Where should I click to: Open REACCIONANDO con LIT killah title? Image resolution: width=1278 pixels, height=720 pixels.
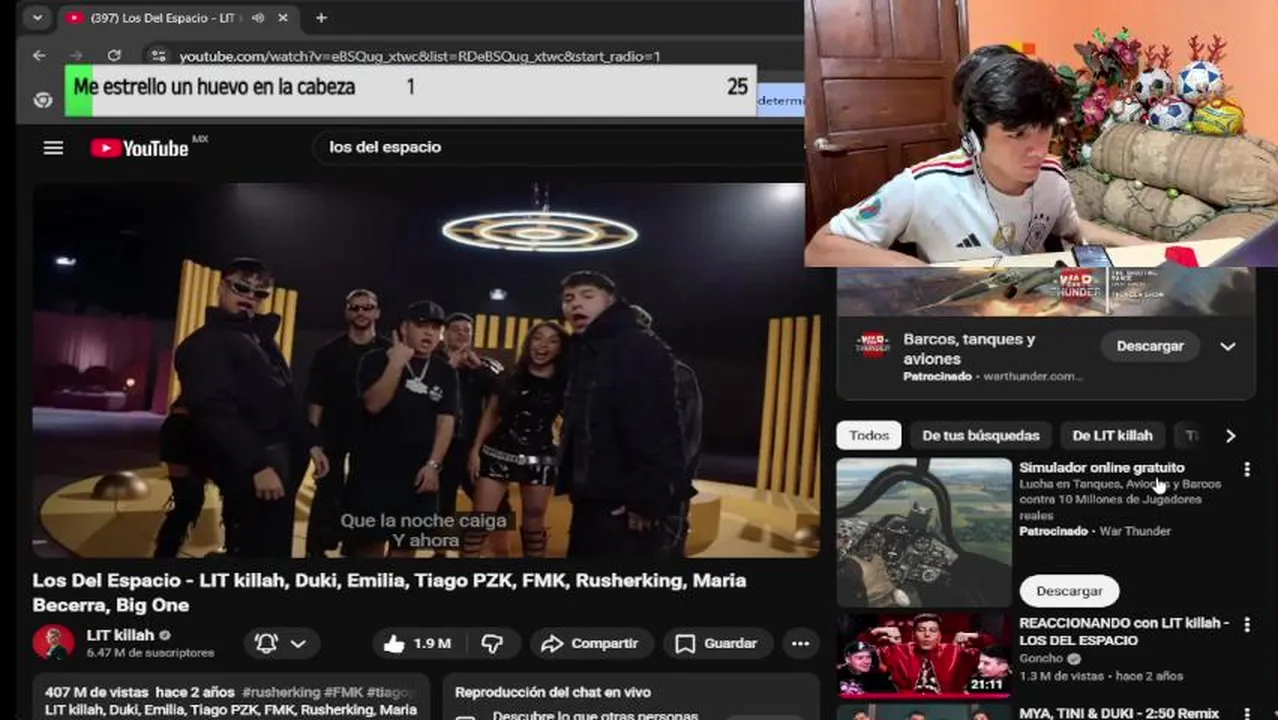(1124, 631)
